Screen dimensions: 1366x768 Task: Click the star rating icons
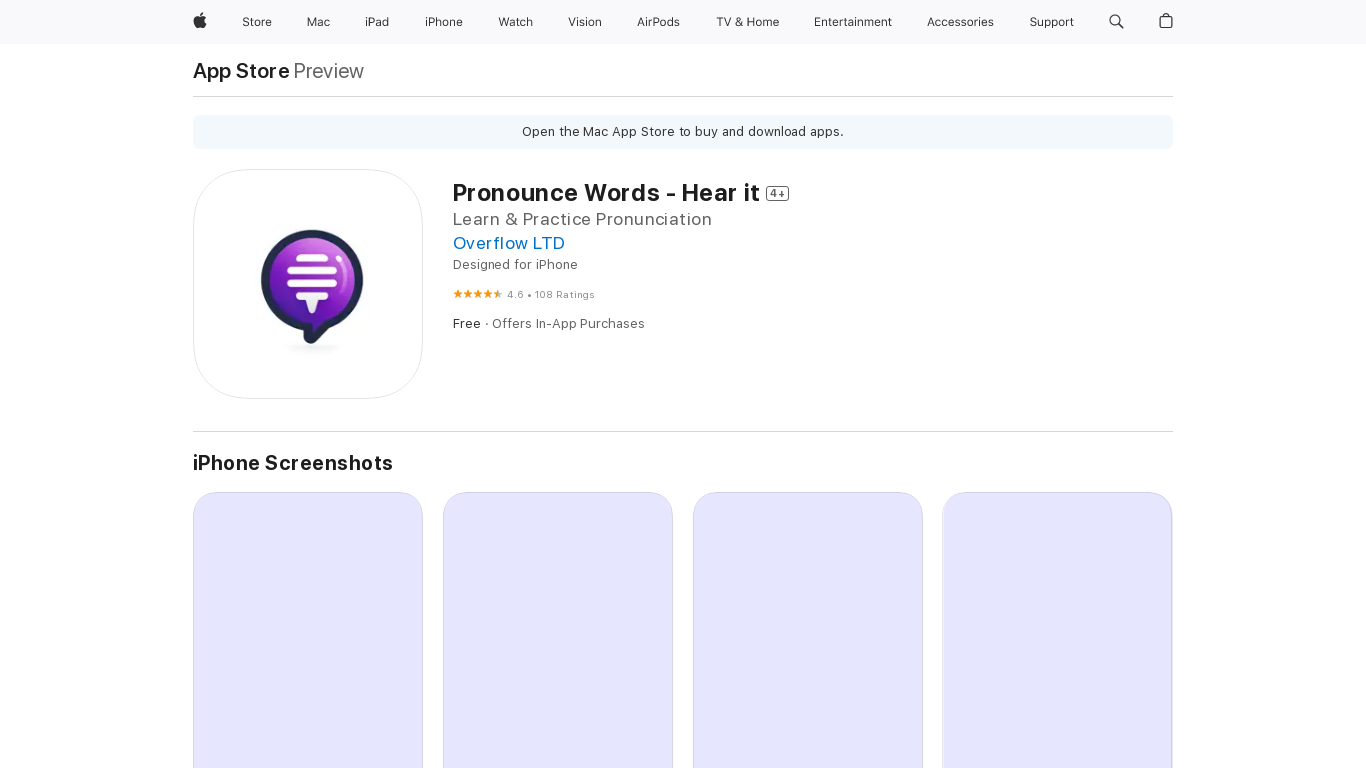[x=478, y=294]
